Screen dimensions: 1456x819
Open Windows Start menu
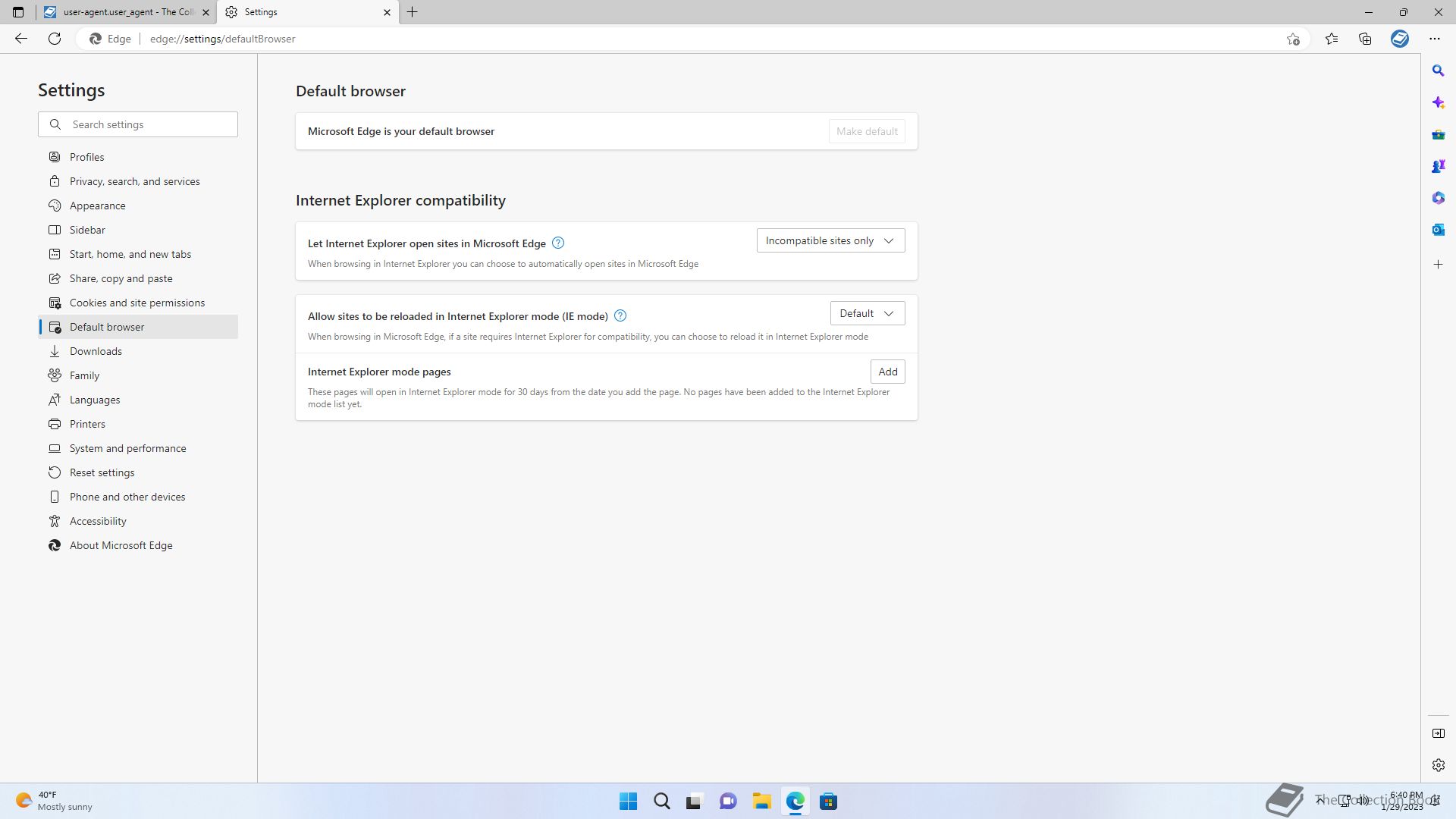(628, 802)
